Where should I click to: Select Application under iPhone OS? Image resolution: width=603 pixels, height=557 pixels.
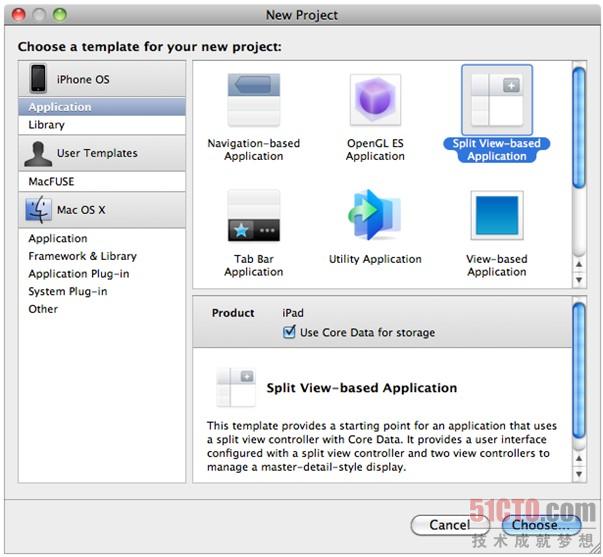[102, 107]
